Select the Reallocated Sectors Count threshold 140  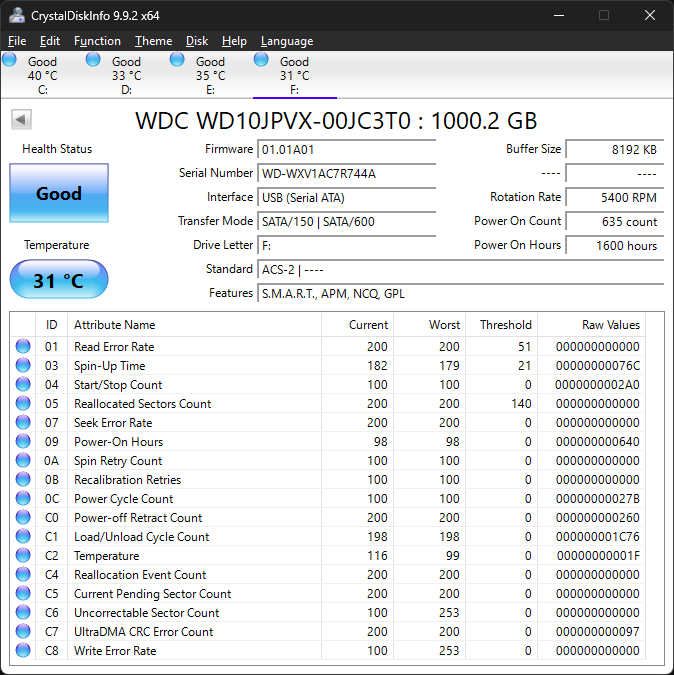[521, 403]
